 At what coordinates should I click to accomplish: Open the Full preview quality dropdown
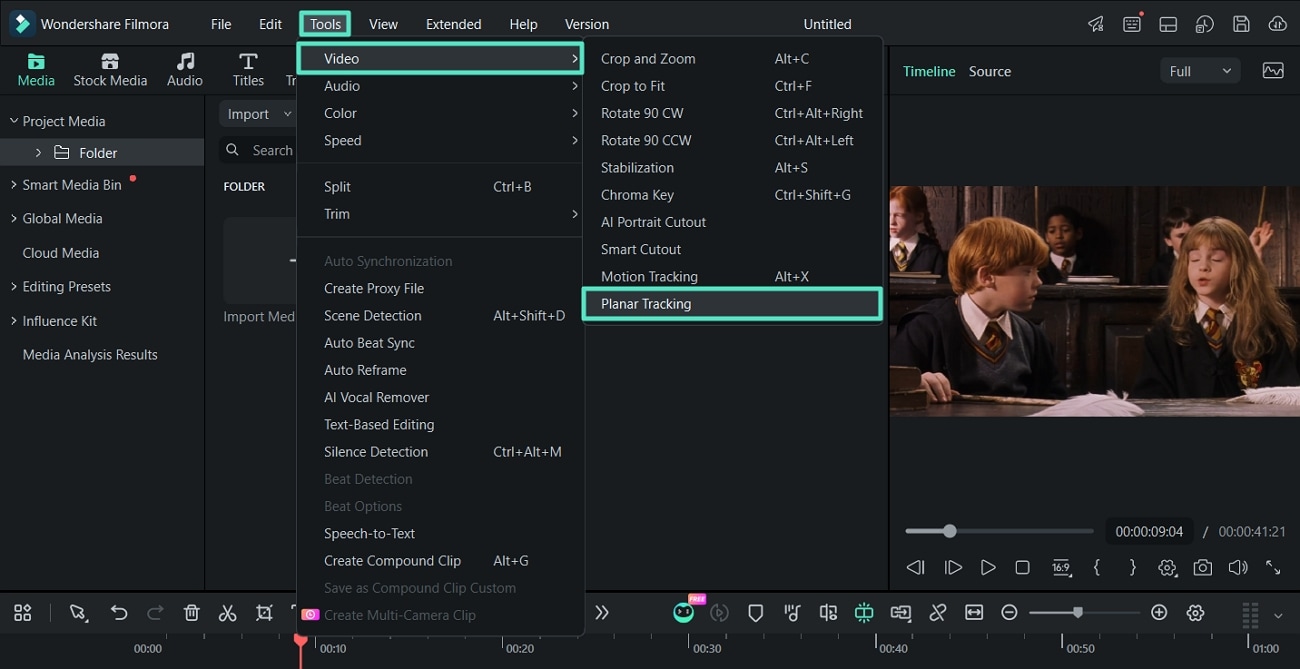tap(1200, 71)
